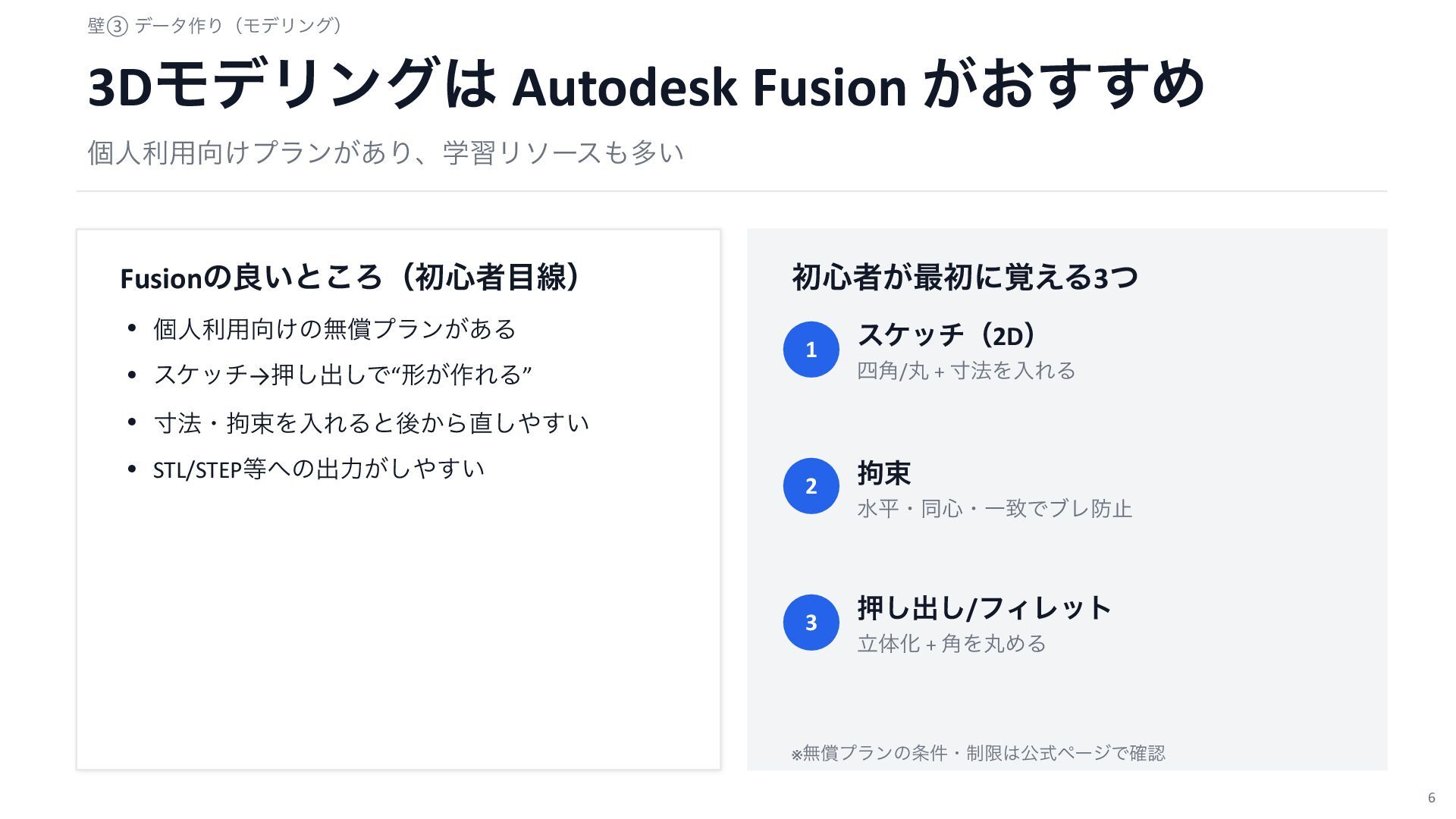The image size is (1456, 819).
Task: Select the description 立体化 + 角を丸める
Action: [952, 644]
